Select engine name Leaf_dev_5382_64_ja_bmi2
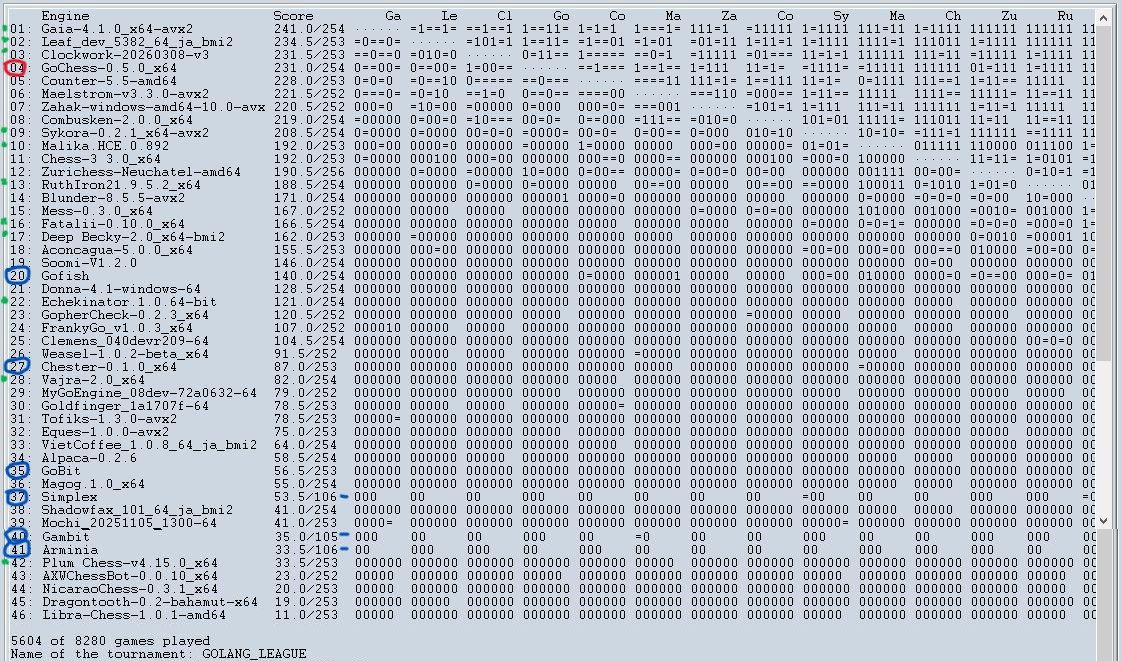Viewport: 1122px width, 661px height. click(x=137, y=42)
